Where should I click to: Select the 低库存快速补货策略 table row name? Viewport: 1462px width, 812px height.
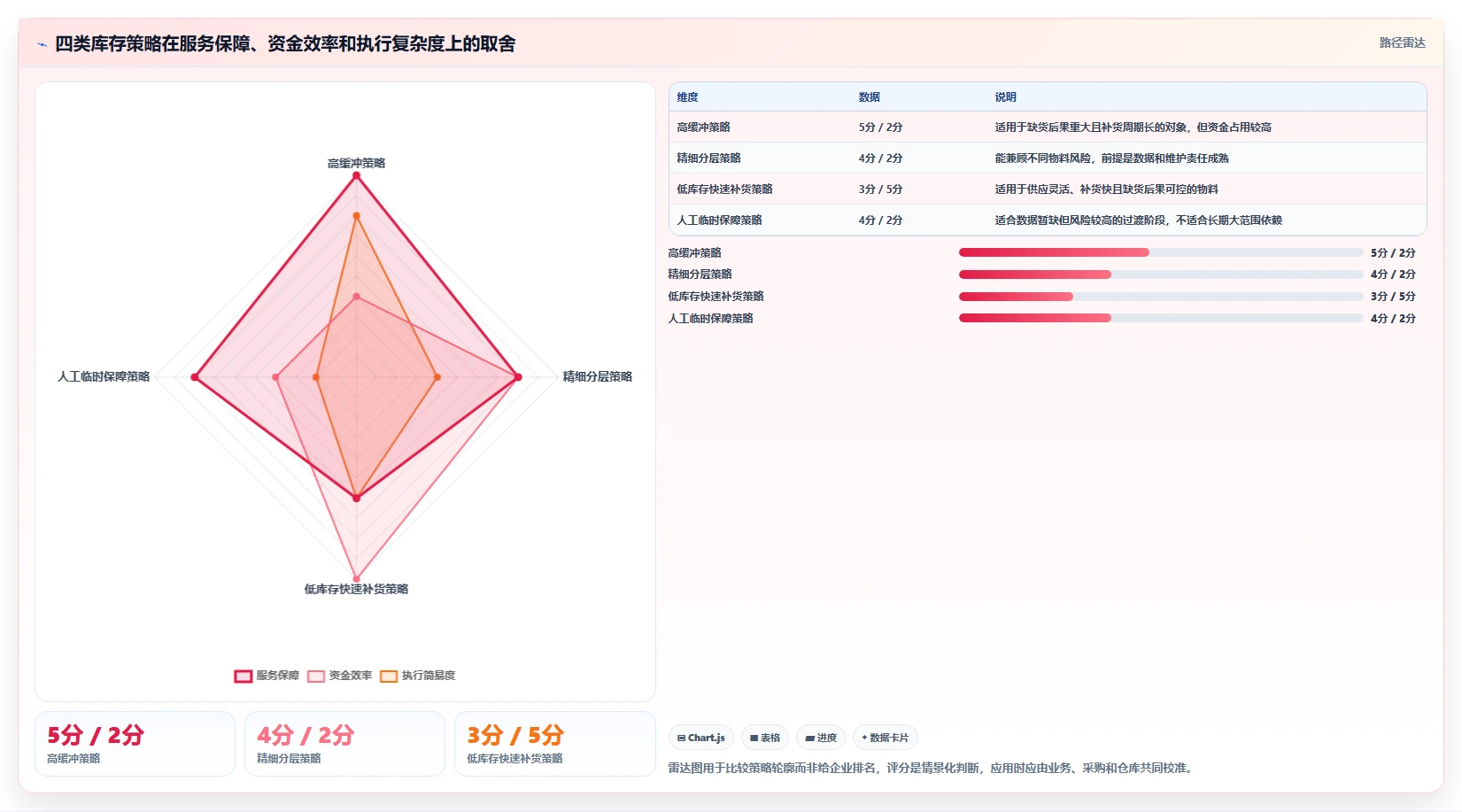coord(724,189)
